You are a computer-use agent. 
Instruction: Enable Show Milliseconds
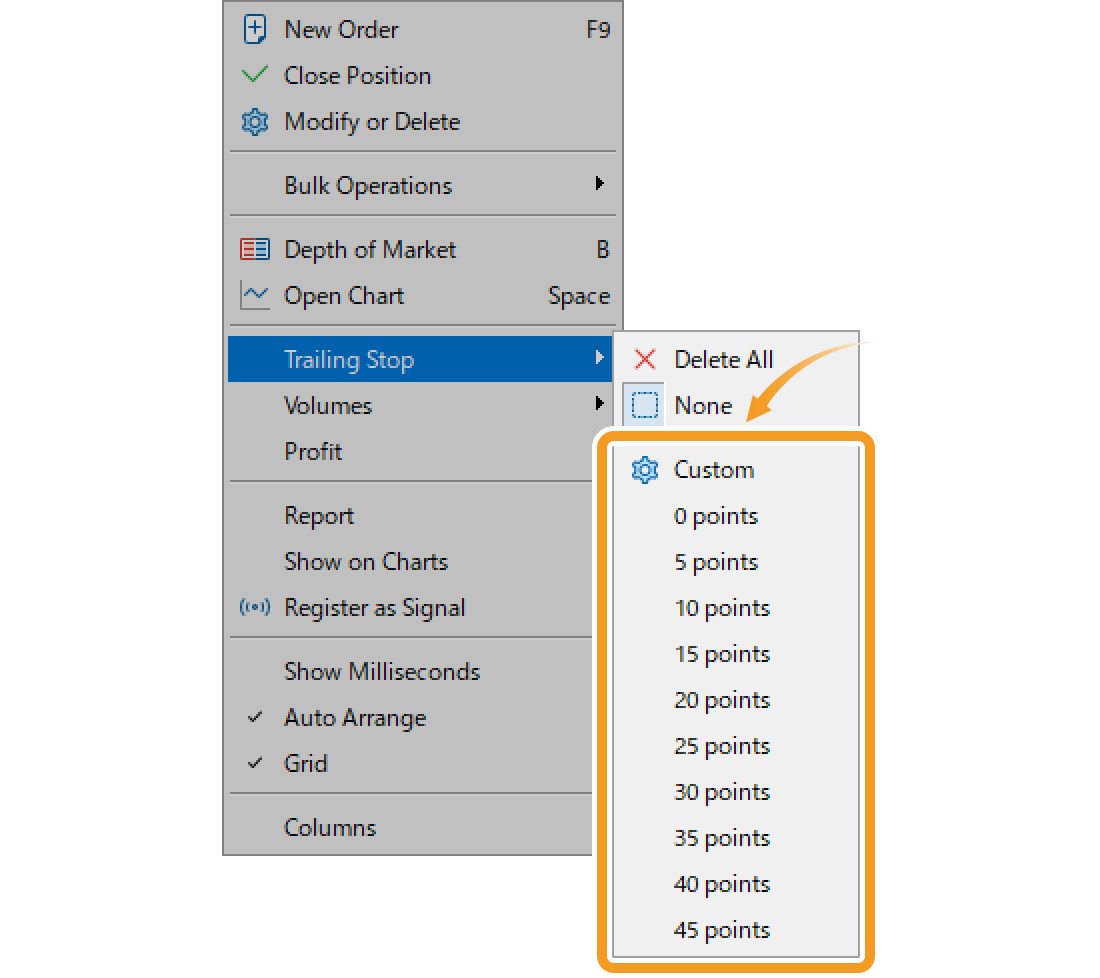pyautogui.click(x=382, y=671)
